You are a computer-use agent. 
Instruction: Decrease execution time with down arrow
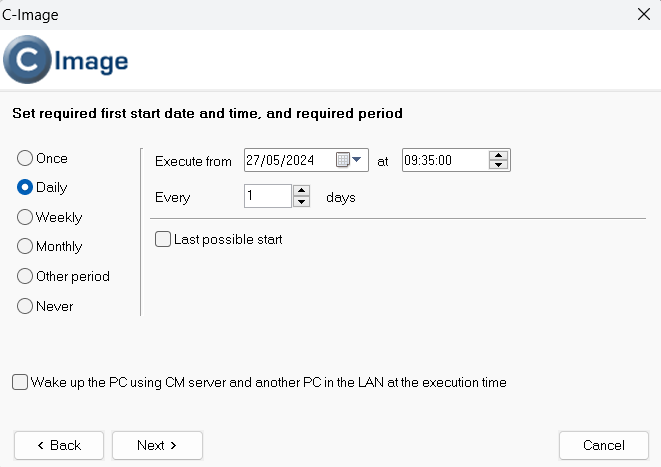498,165
